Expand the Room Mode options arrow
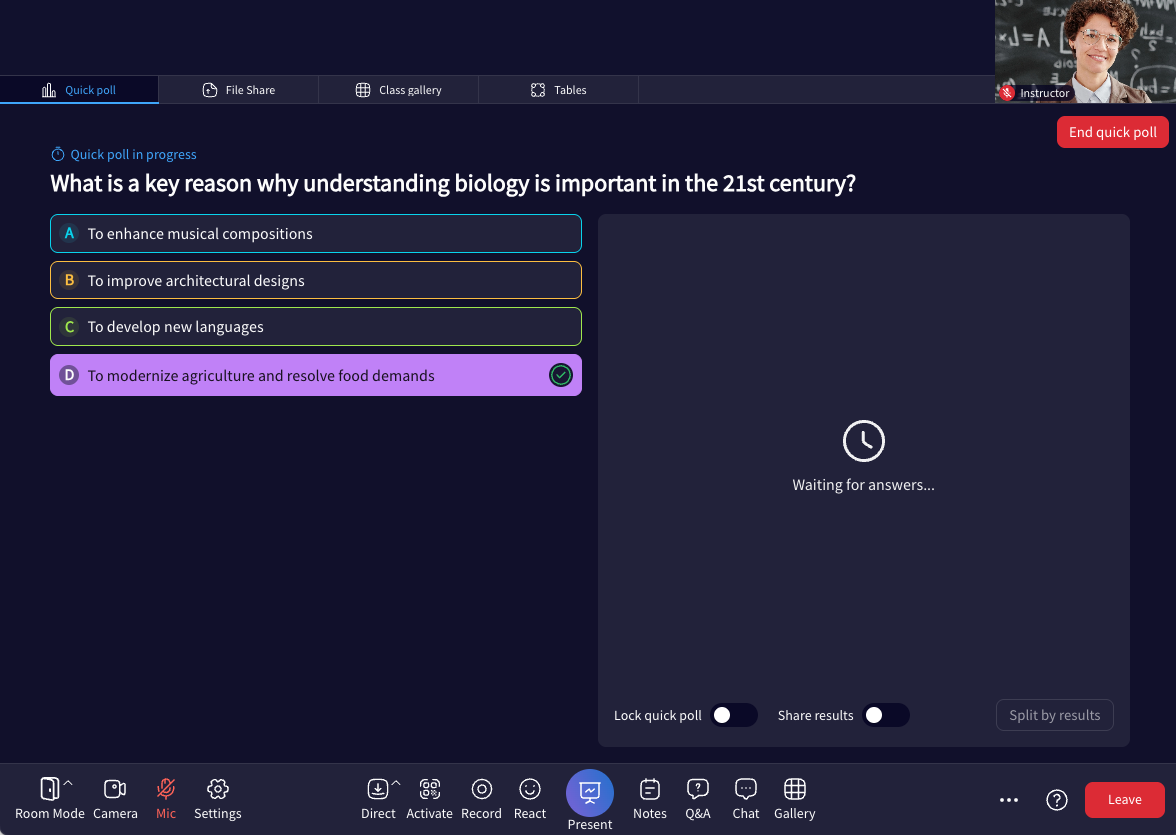 coord(68,783)
